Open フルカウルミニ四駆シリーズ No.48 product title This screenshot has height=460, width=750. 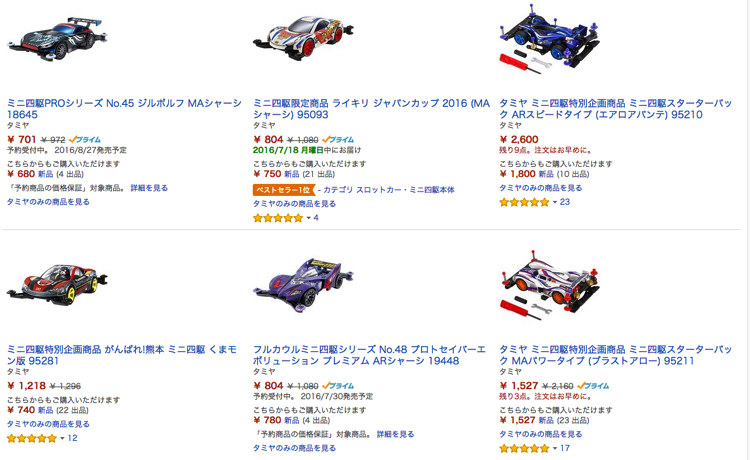tap(369, 355)
